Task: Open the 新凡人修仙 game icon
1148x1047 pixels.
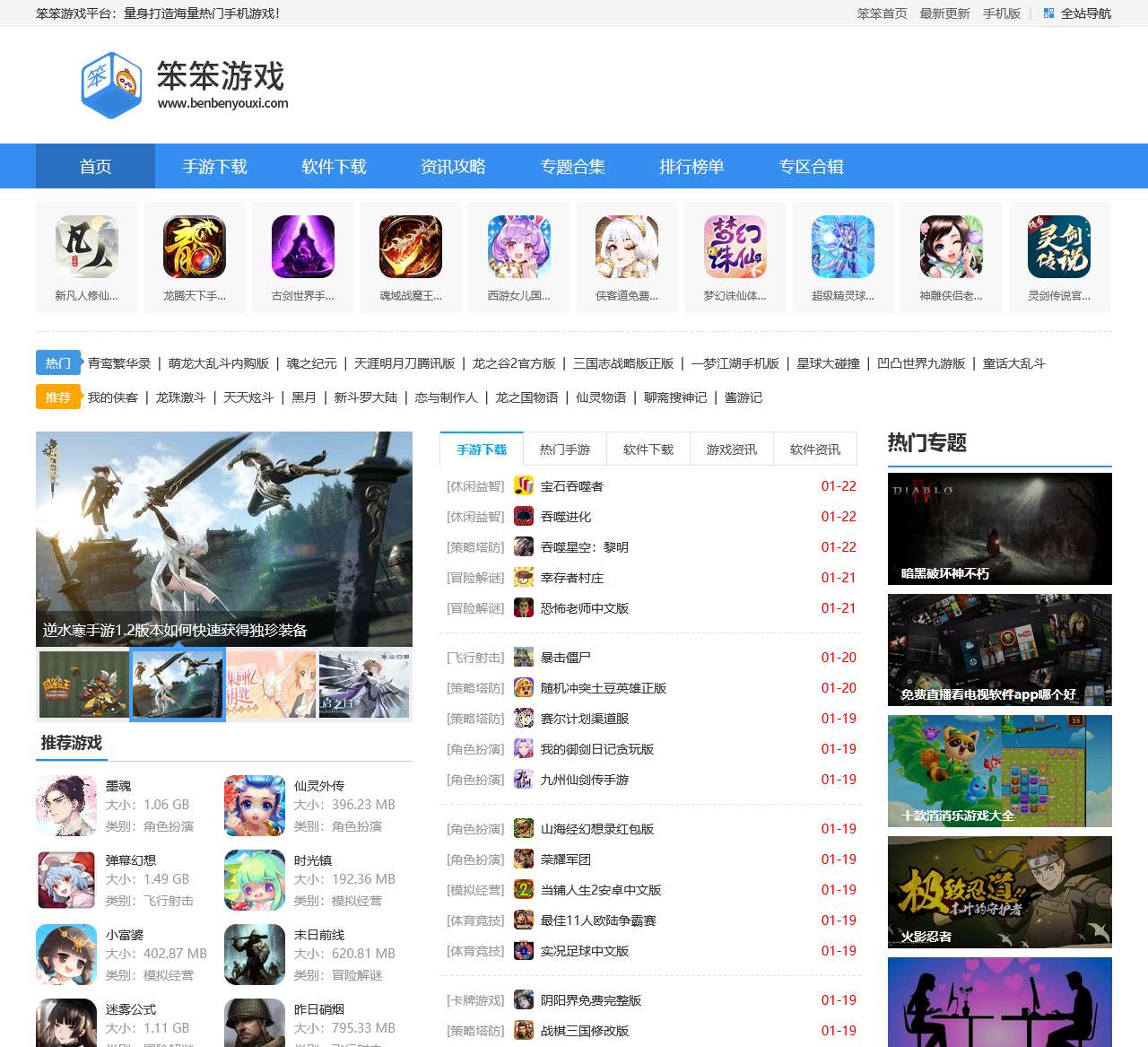Action: click(x=86, y=247)
